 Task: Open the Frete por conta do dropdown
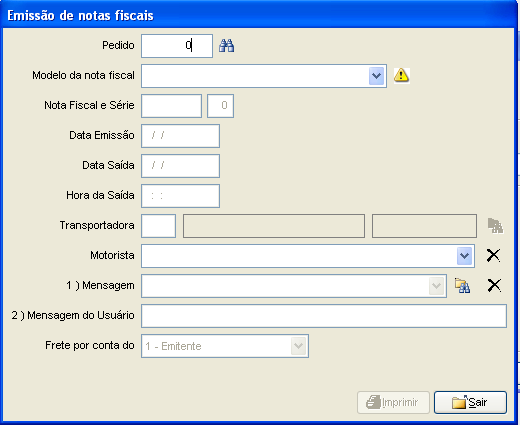tap(299, 346)
